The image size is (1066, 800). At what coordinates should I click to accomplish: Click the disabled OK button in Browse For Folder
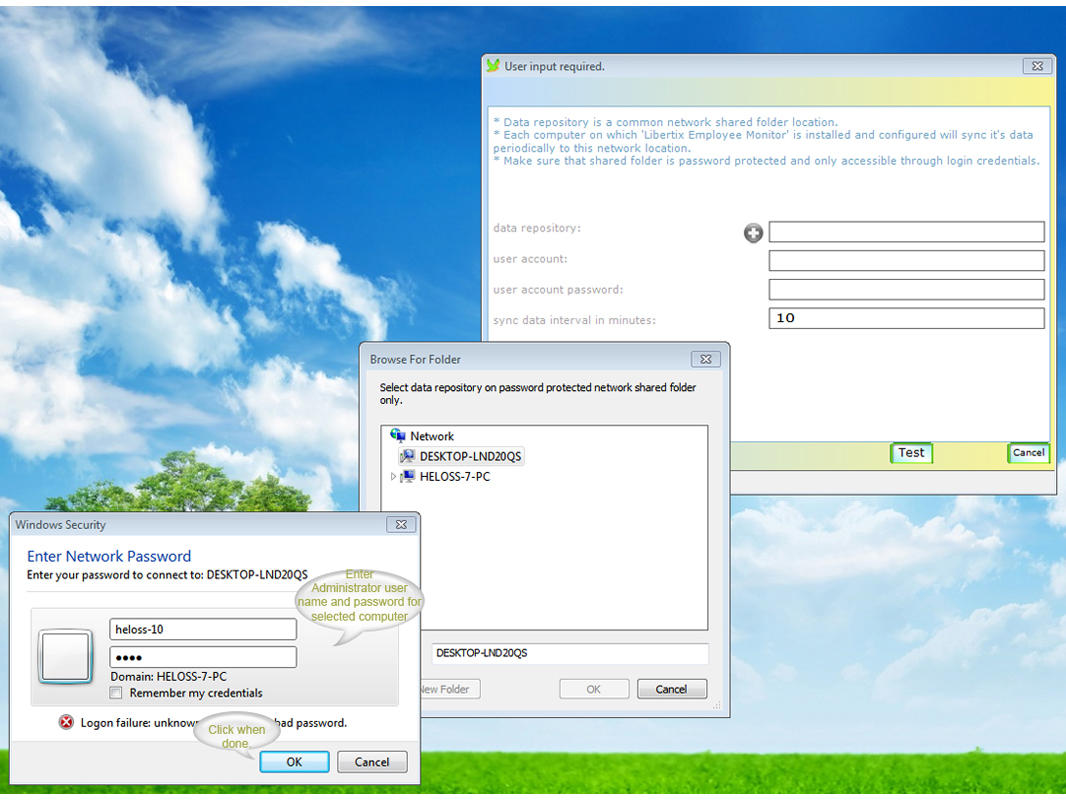594,689
